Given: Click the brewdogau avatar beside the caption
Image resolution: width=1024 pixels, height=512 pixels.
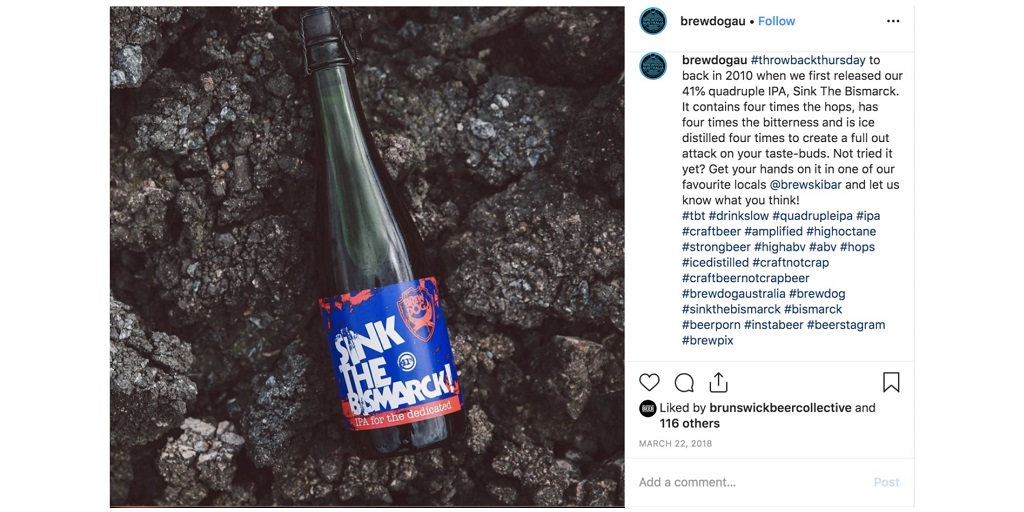Looking at the screenshot, I should point(653,66).
